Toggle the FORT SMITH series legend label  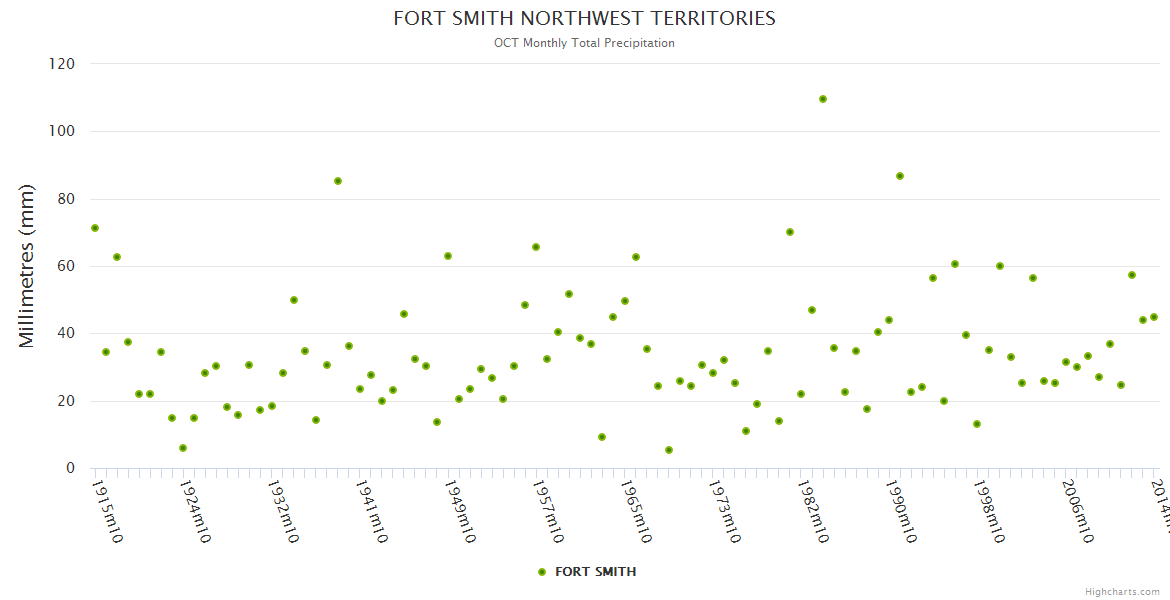point(595,572)
